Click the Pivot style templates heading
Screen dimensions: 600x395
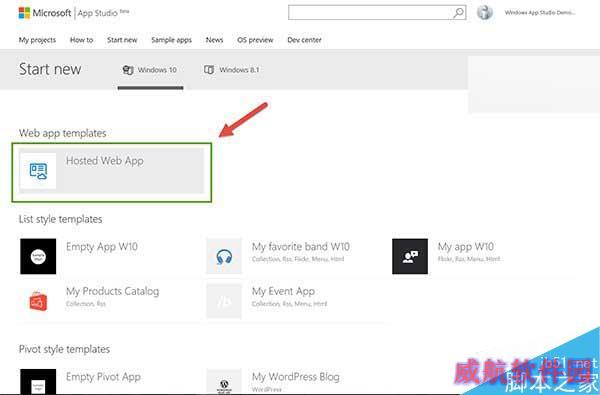(x=64, y=349)
